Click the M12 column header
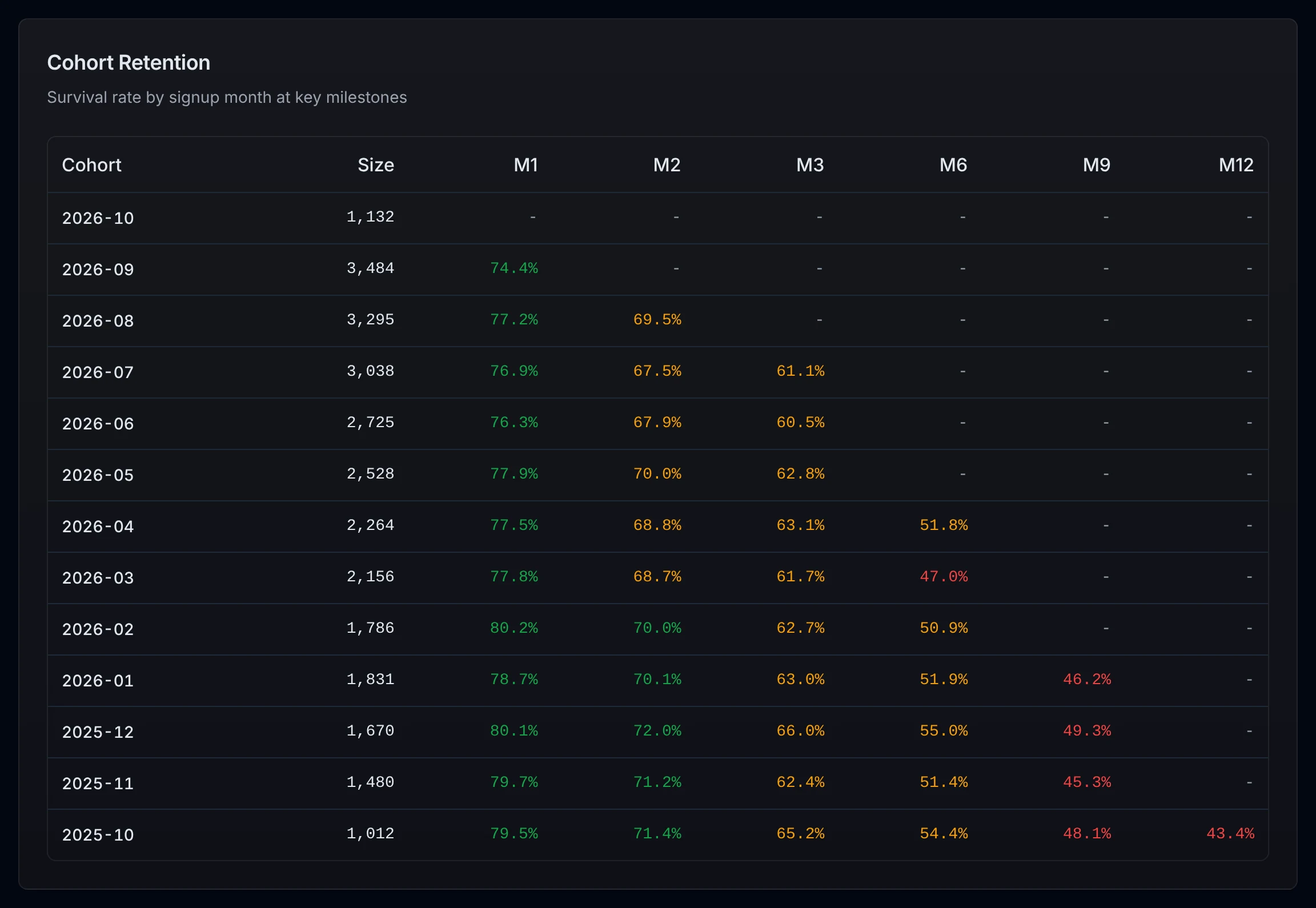This screenshot has height=908, width=1316. tap(1236, 165)
